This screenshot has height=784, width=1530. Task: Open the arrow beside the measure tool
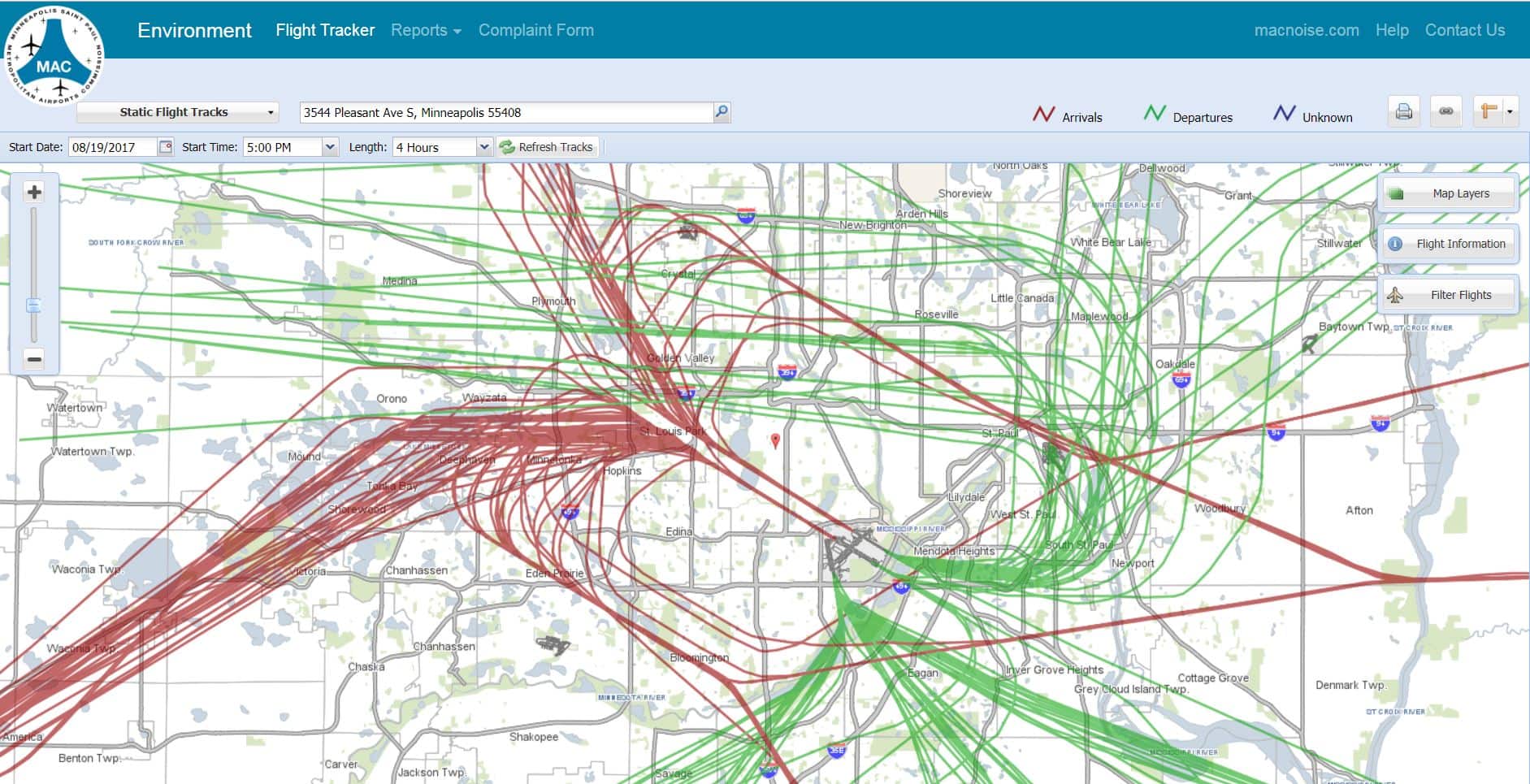click(x=1510, y=112)
